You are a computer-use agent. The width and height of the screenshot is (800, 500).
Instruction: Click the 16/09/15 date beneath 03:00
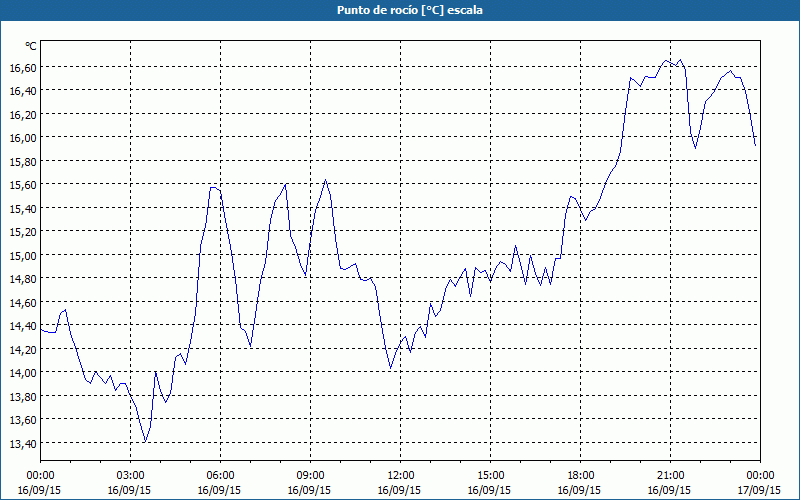click(130, 490)
